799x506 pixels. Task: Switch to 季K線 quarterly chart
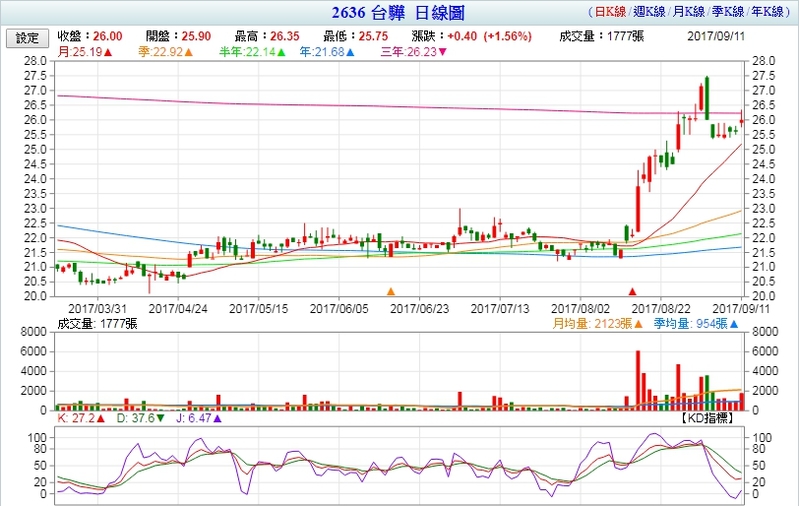pos(728,12)
